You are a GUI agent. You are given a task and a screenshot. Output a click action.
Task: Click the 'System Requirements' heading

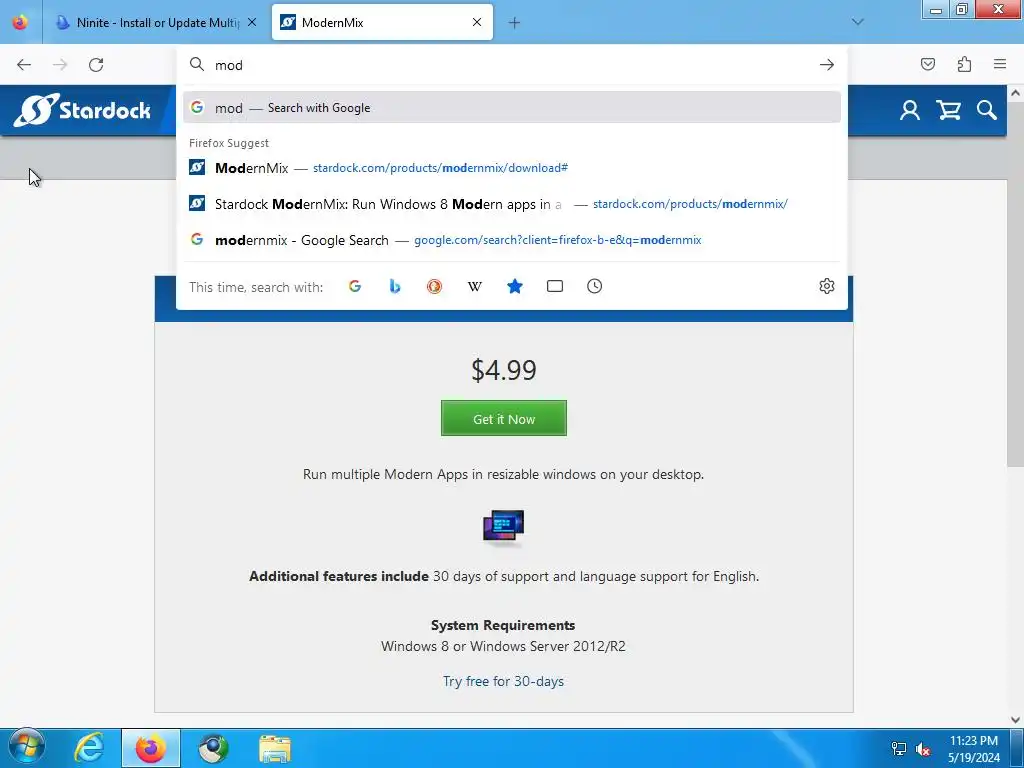(503, 625)
